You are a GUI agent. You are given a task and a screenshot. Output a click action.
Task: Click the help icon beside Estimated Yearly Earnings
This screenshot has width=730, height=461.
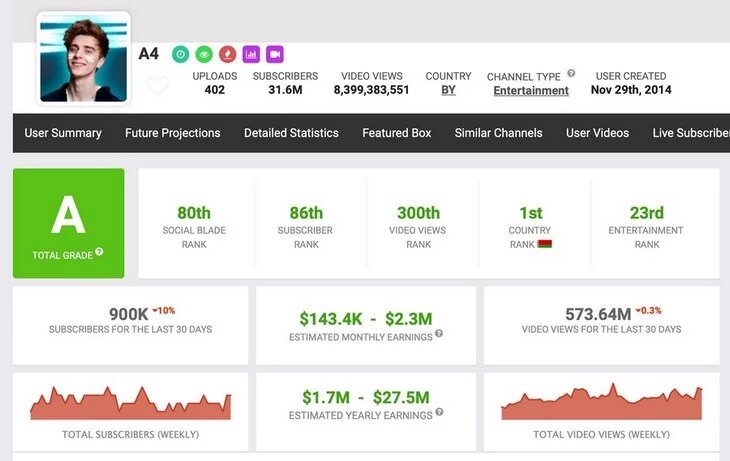tap(439, 412)
